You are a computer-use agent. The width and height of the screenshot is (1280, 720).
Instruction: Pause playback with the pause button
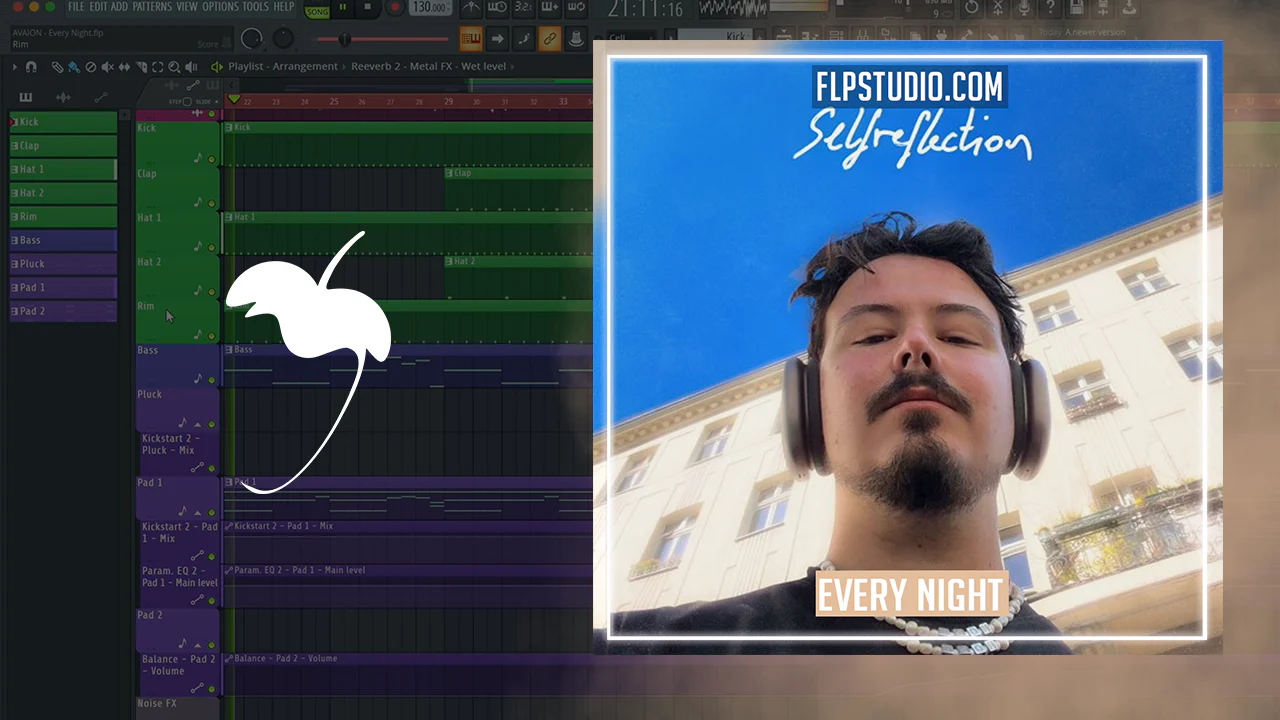click(x=343, y=8)
